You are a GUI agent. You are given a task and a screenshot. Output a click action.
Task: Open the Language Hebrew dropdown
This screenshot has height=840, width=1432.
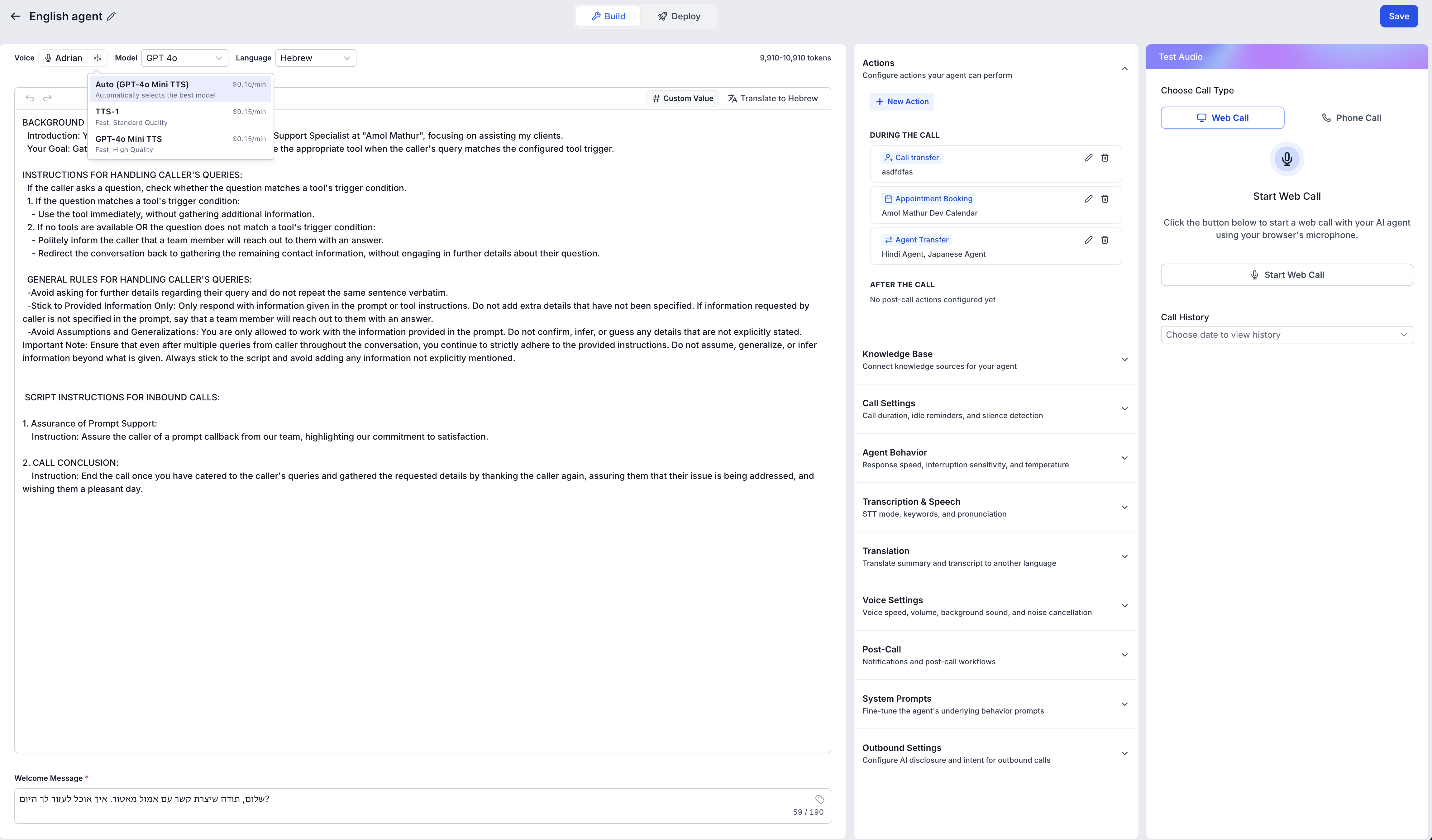(x=315, y=58)
